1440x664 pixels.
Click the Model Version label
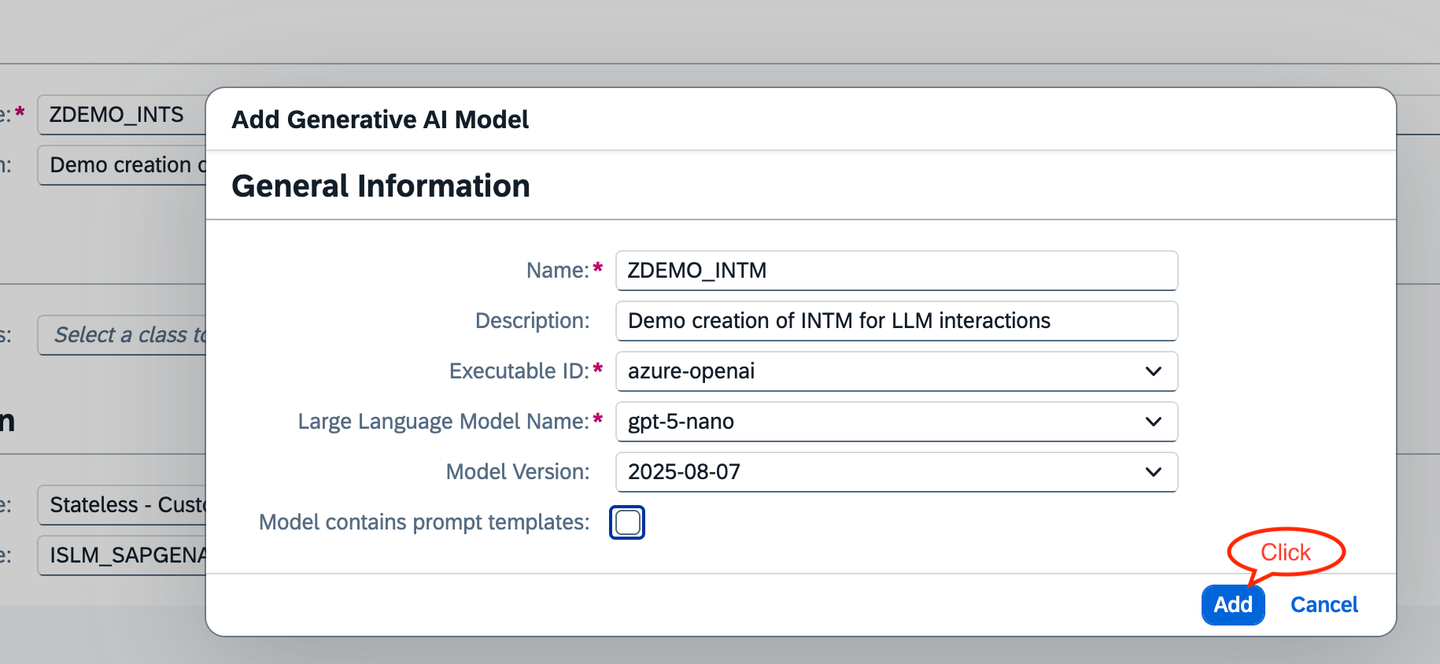tap(517, 472)
